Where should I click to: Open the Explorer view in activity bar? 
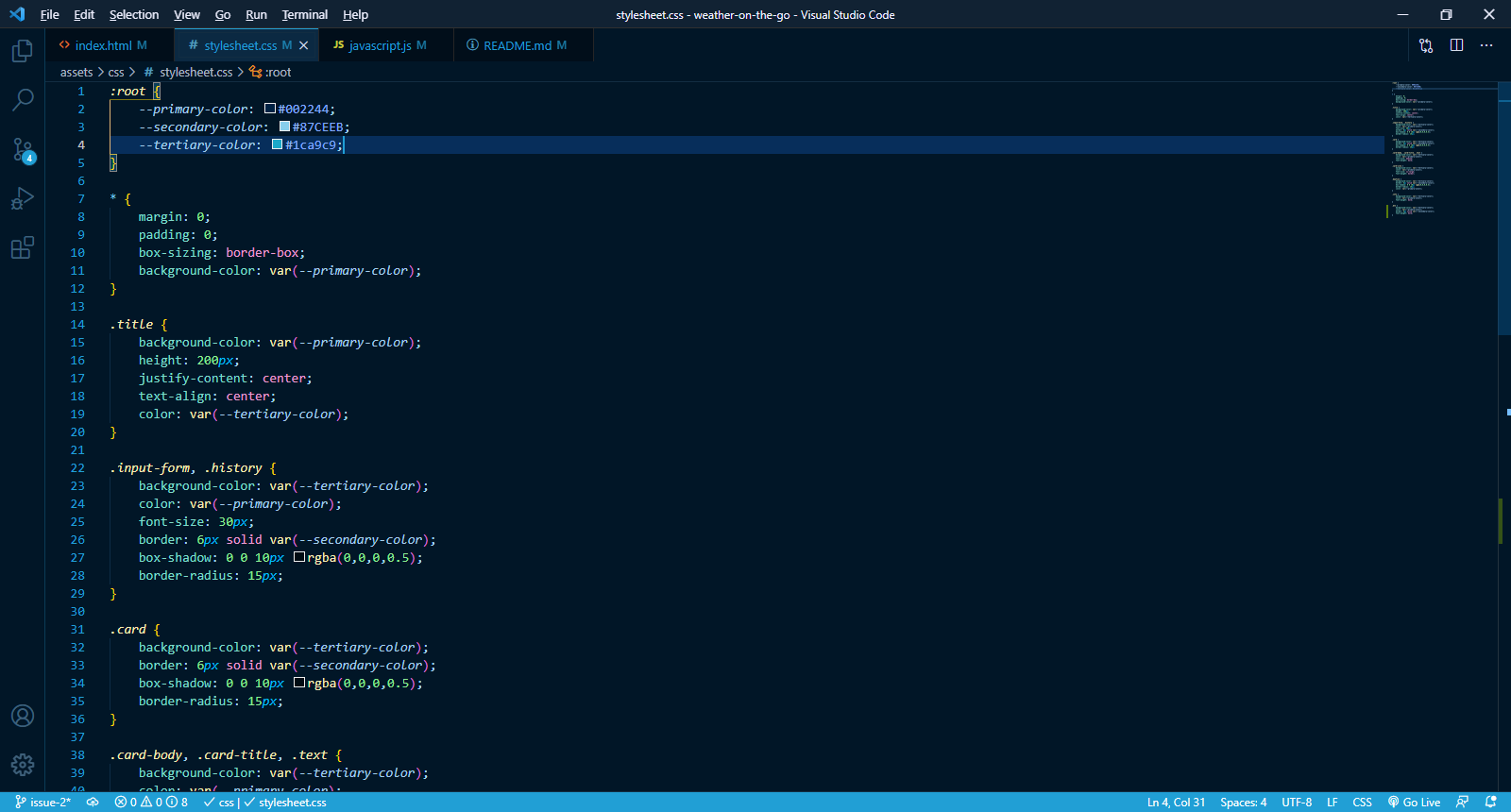point(23,50)
